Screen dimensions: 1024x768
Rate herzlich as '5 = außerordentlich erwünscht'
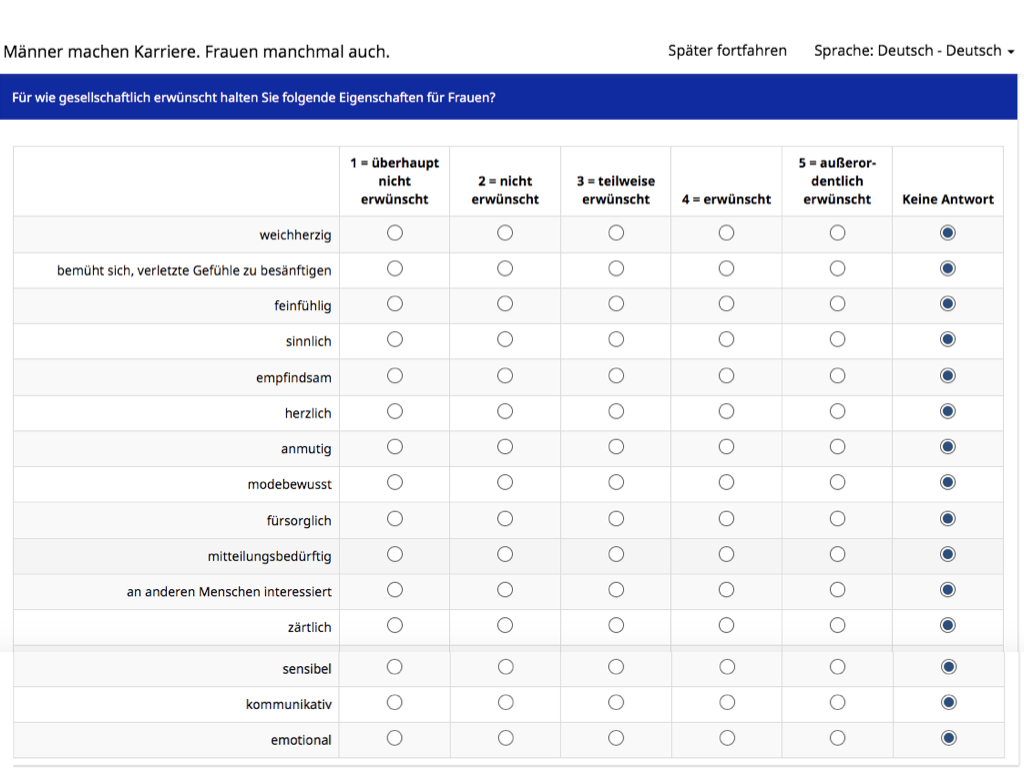point(837,411)
